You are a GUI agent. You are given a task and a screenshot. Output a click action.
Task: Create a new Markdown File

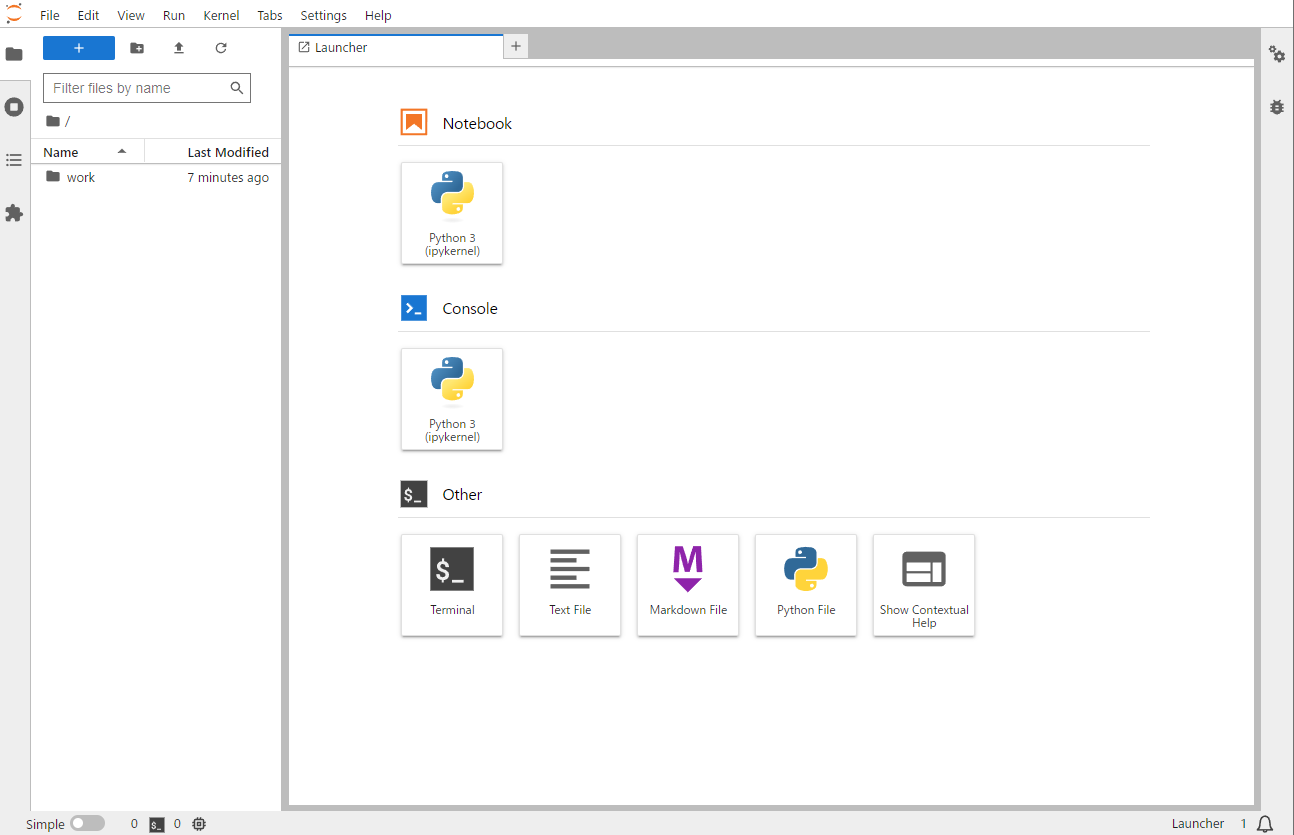688,585
